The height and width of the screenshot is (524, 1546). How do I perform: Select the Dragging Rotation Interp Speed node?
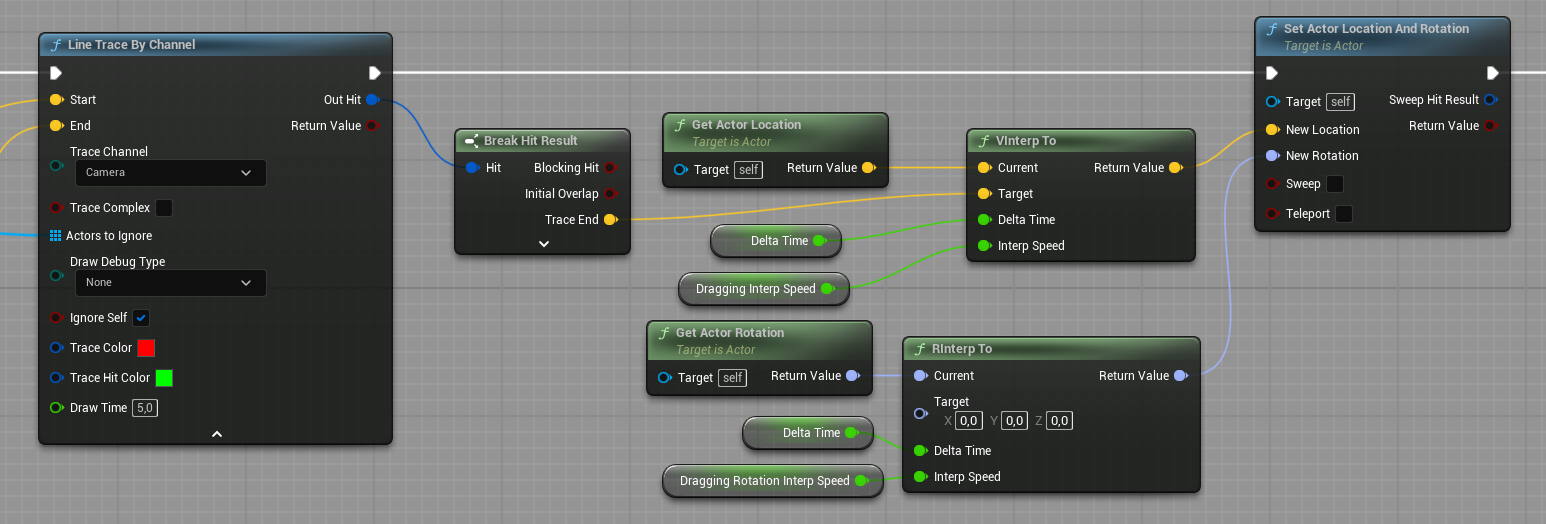(764, 481)
